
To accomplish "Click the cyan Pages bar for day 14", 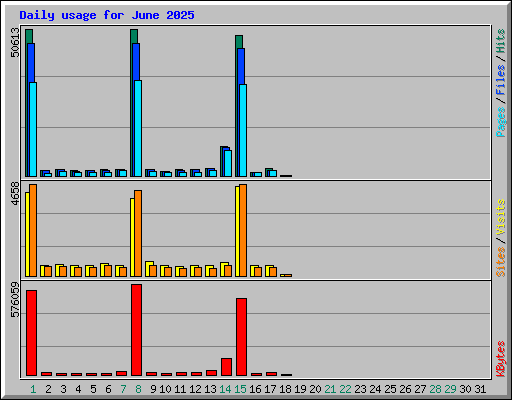I will coord(228,163).
